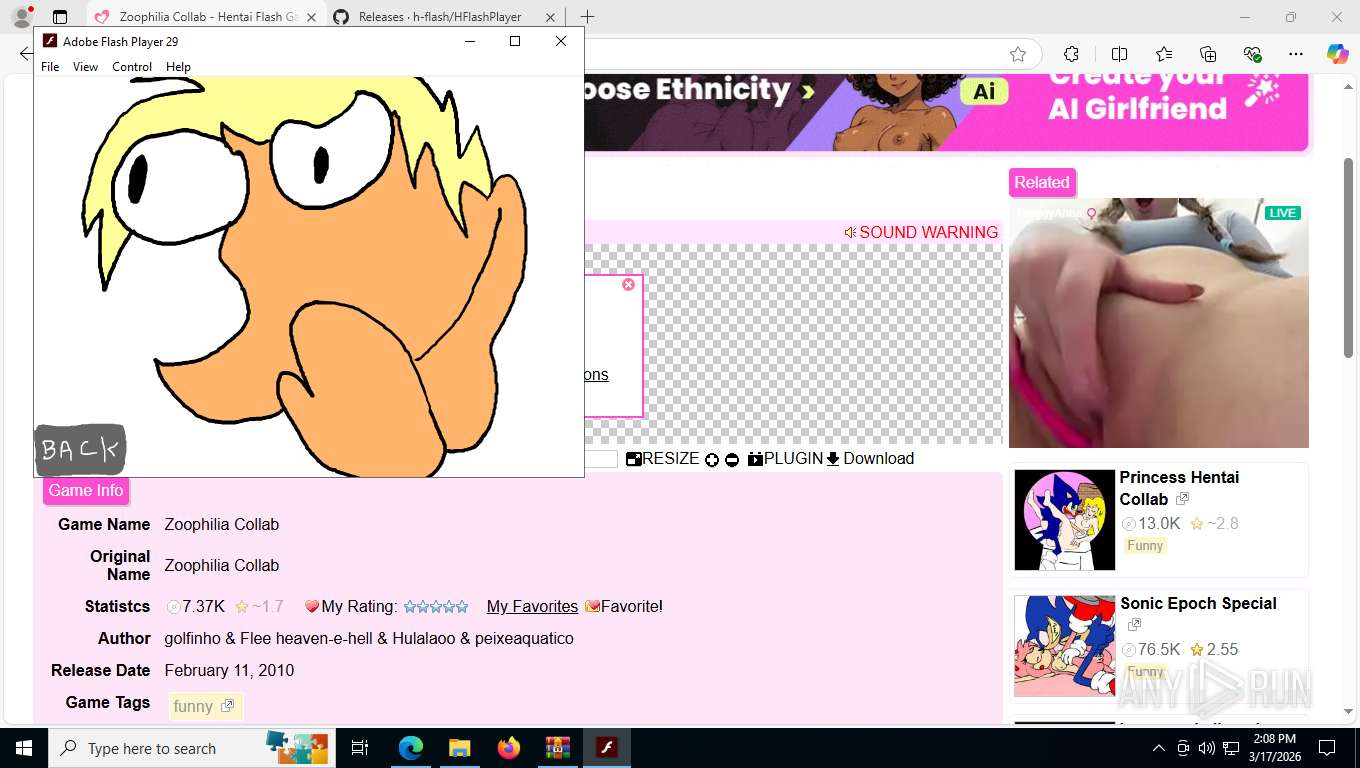Click the plus zoom-in circle icon
The width and height of the screenshot is (1360, 768).
pos(712,460)
